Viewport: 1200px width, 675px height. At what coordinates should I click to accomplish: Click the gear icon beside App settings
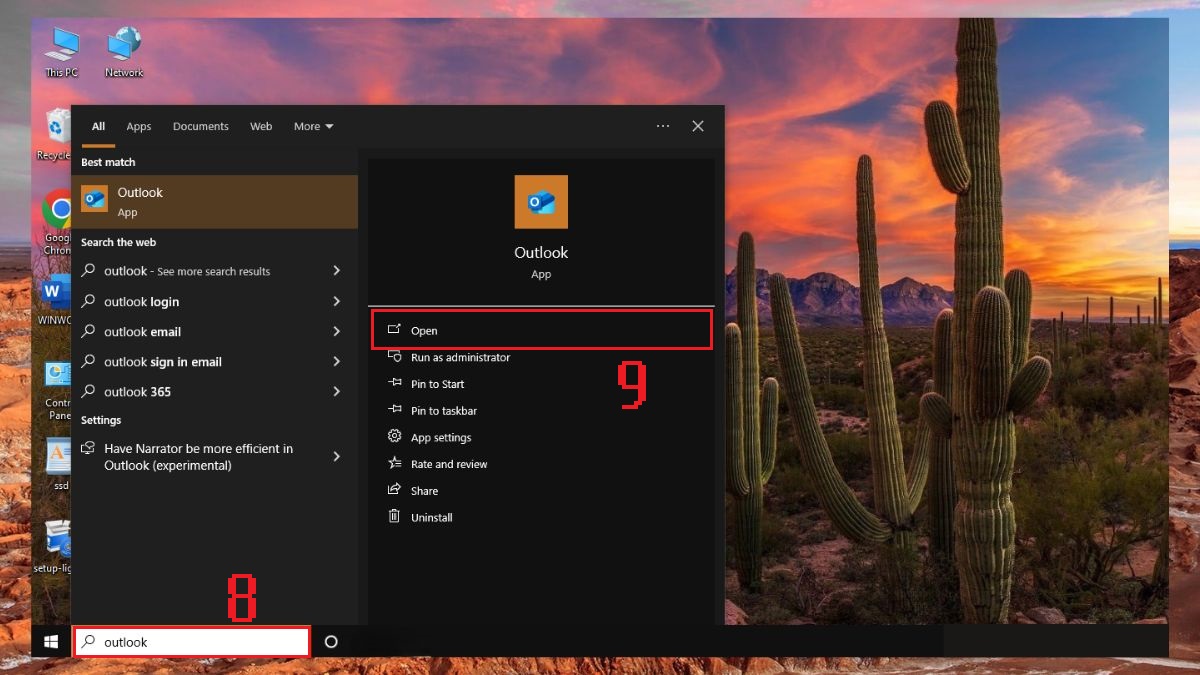tap(394, 437)
